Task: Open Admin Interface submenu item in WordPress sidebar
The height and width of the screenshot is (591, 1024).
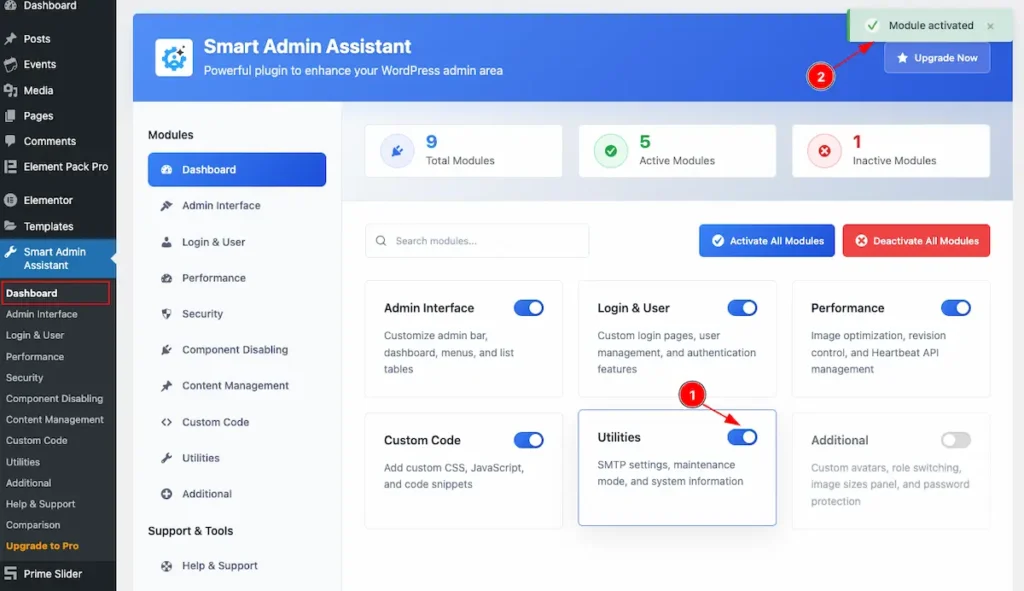Action: (41, 314)
